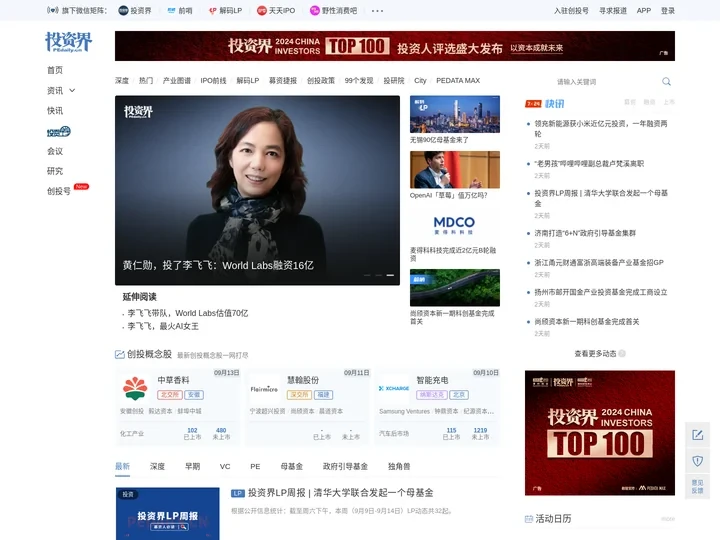Open the main carousel featured image
Image resolution: width=720 pixels, height=540 pixels.
pos(257,190)
